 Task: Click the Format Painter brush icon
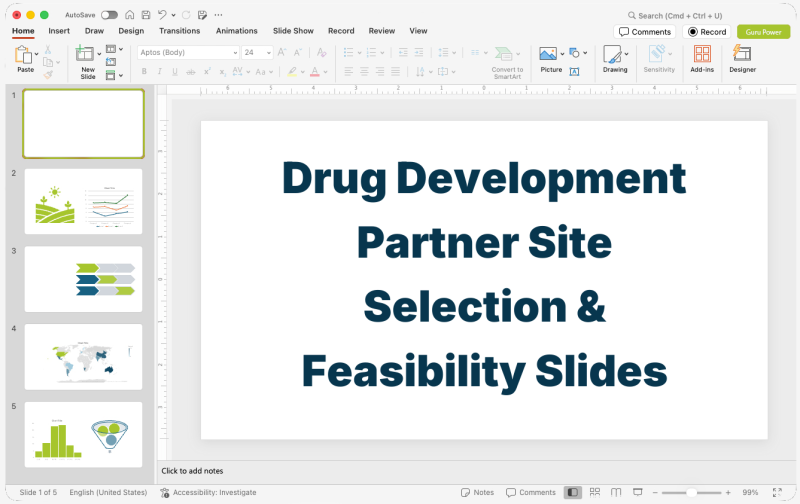click(48, 75)
